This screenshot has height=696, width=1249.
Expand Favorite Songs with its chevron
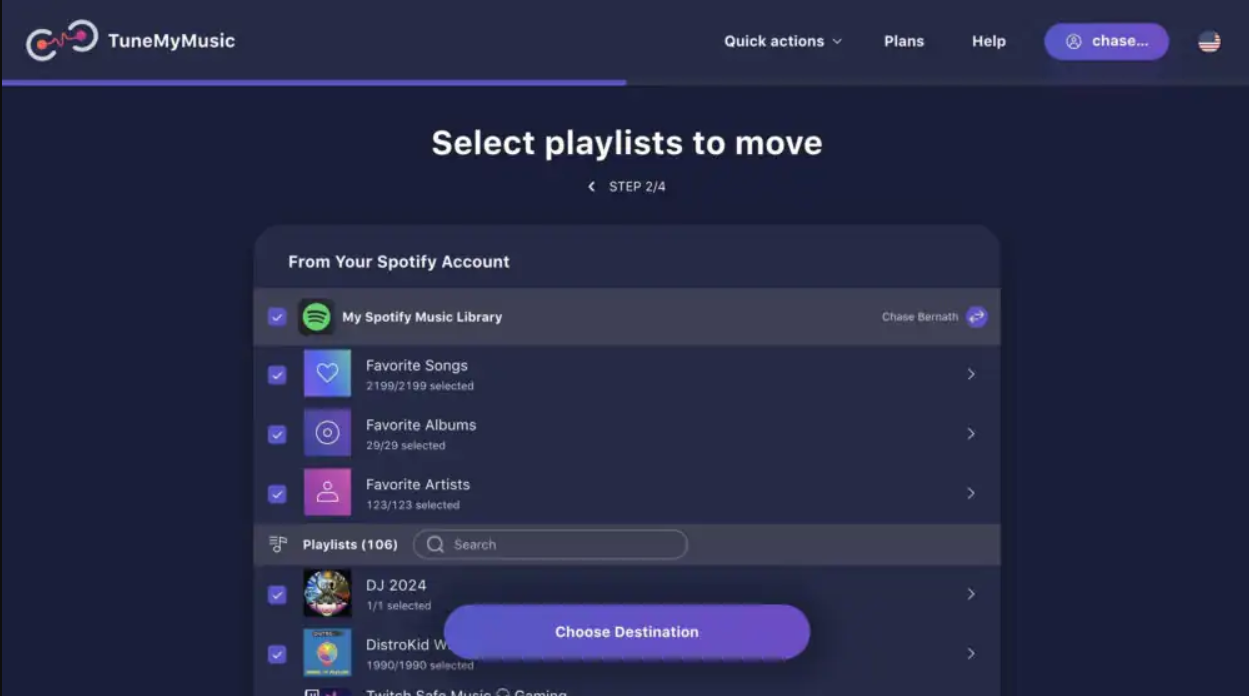click(971, 374)
